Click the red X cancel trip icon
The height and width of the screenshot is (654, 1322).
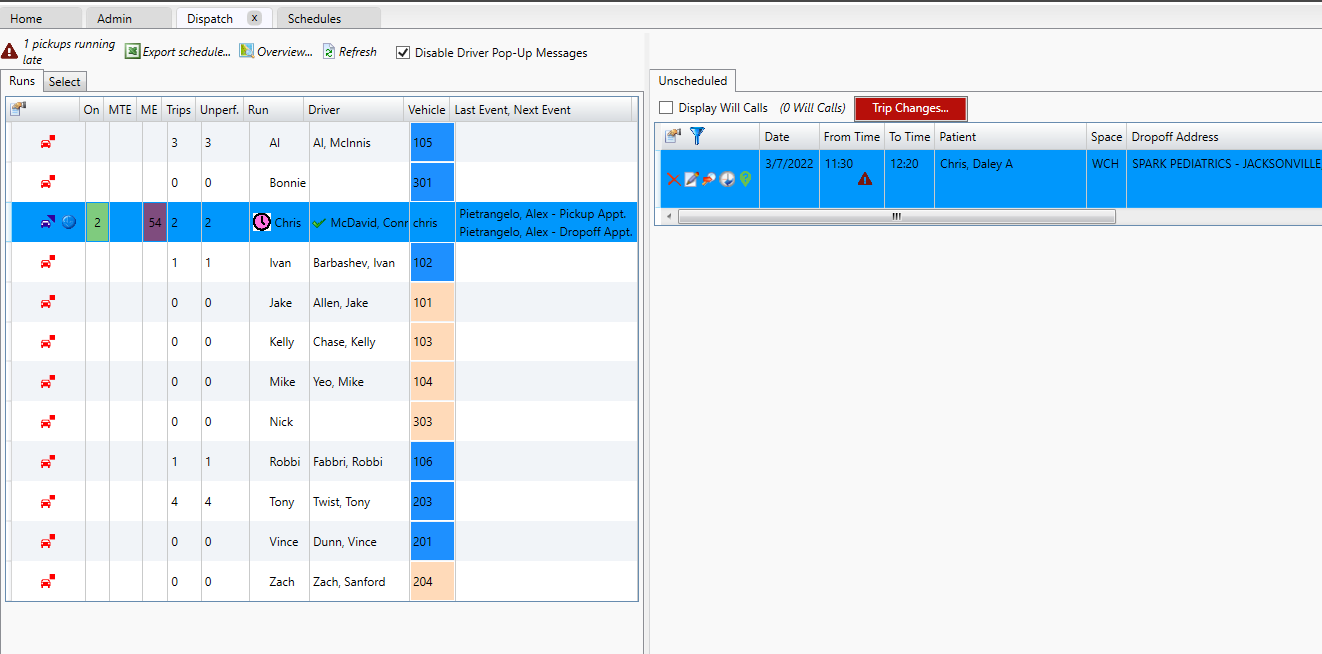673,179
